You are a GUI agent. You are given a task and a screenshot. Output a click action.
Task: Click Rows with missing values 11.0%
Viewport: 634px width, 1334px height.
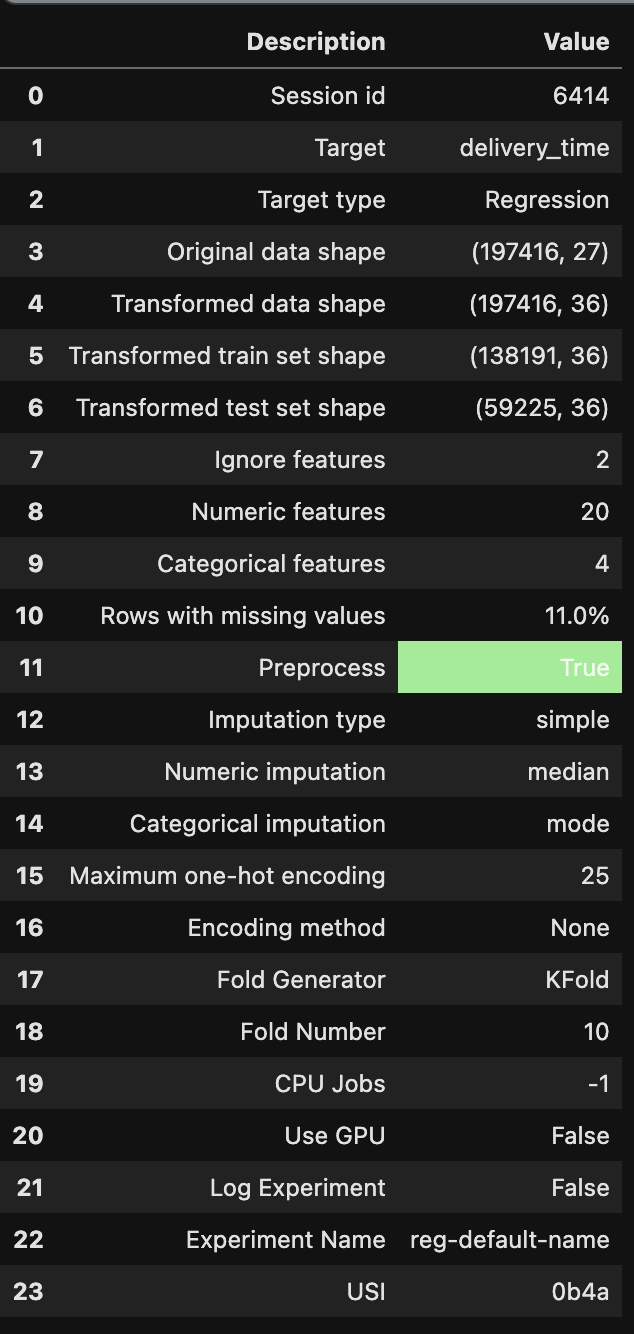point(577,616)
